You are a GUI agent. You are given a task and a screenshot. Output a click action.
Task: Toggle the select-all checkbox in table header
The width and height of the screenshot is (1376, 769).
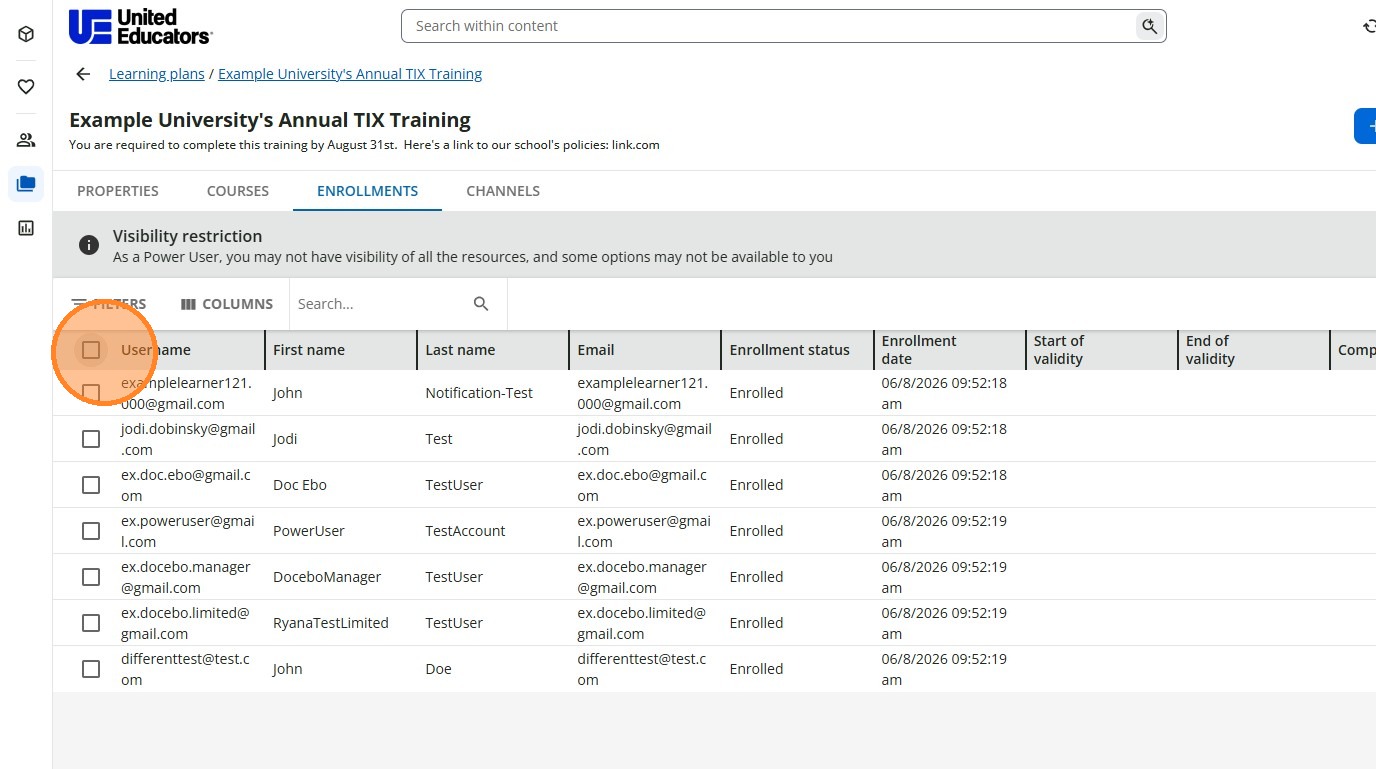(x=91, y=350)
